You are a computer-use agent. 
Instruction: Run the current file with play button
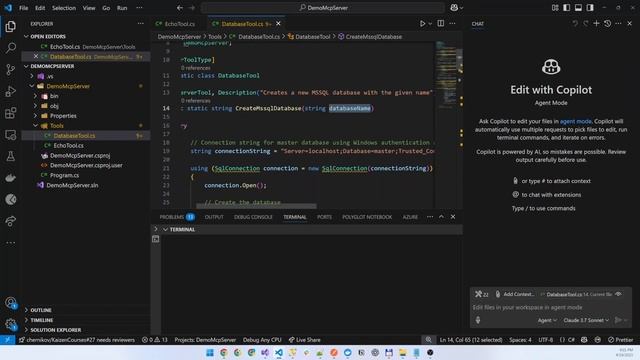(x=422, y=24)
